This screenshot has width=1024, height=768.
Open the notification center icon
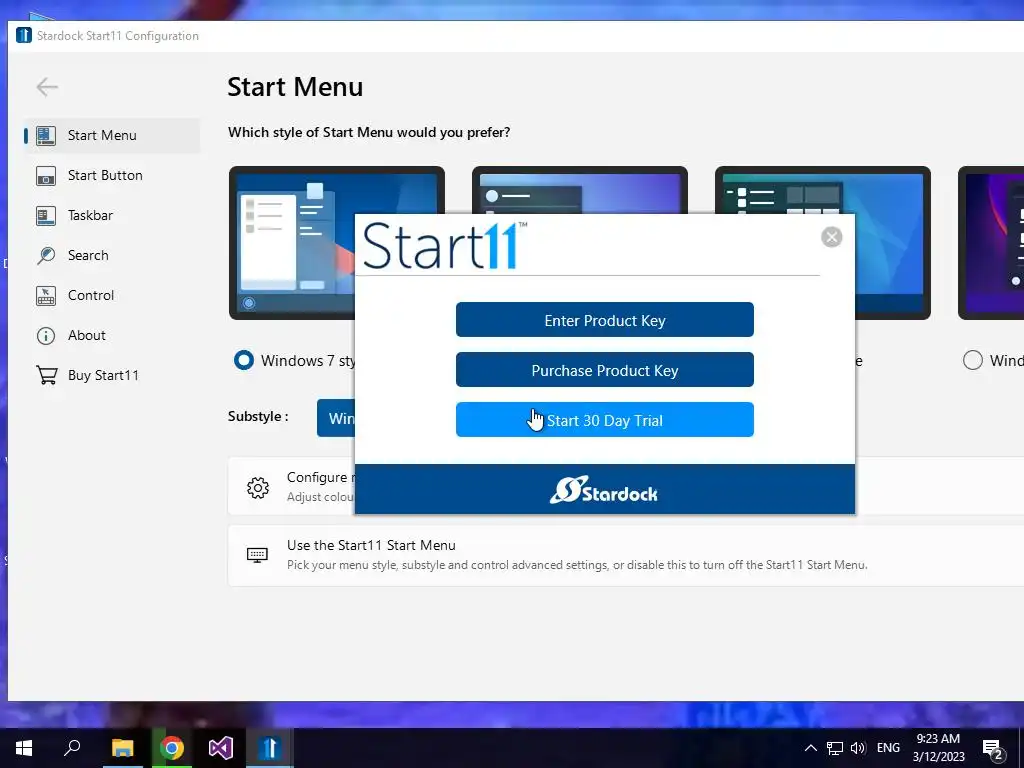pyautogui.click(x=993, y=750)
